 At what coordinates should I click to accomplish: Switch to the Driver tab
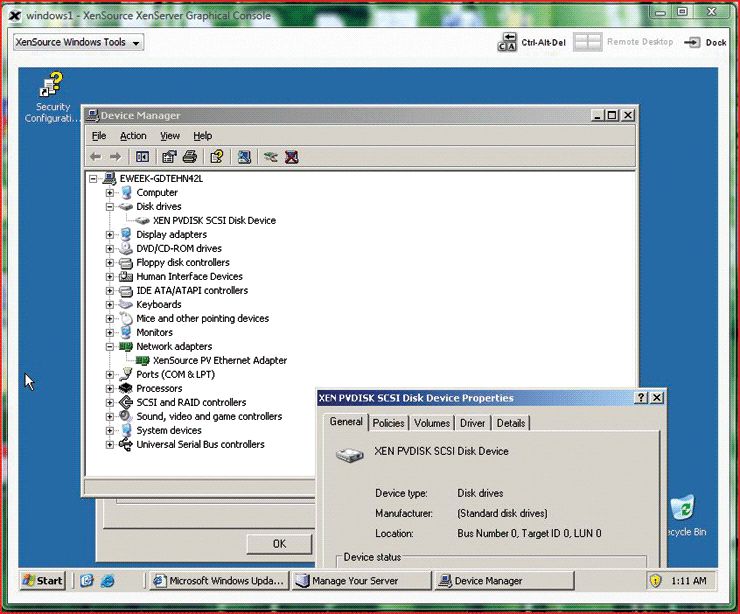[x=472, y=423]
